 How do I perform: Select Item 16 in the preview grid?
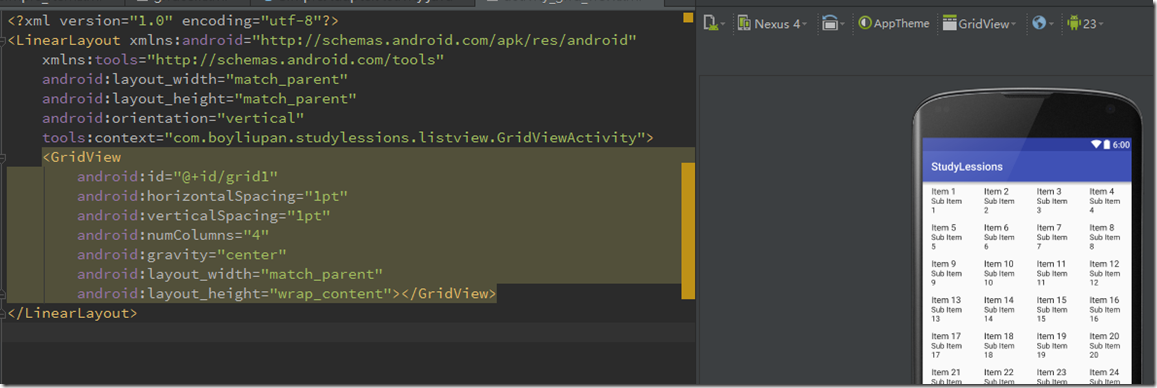(x=1105, y=308)
